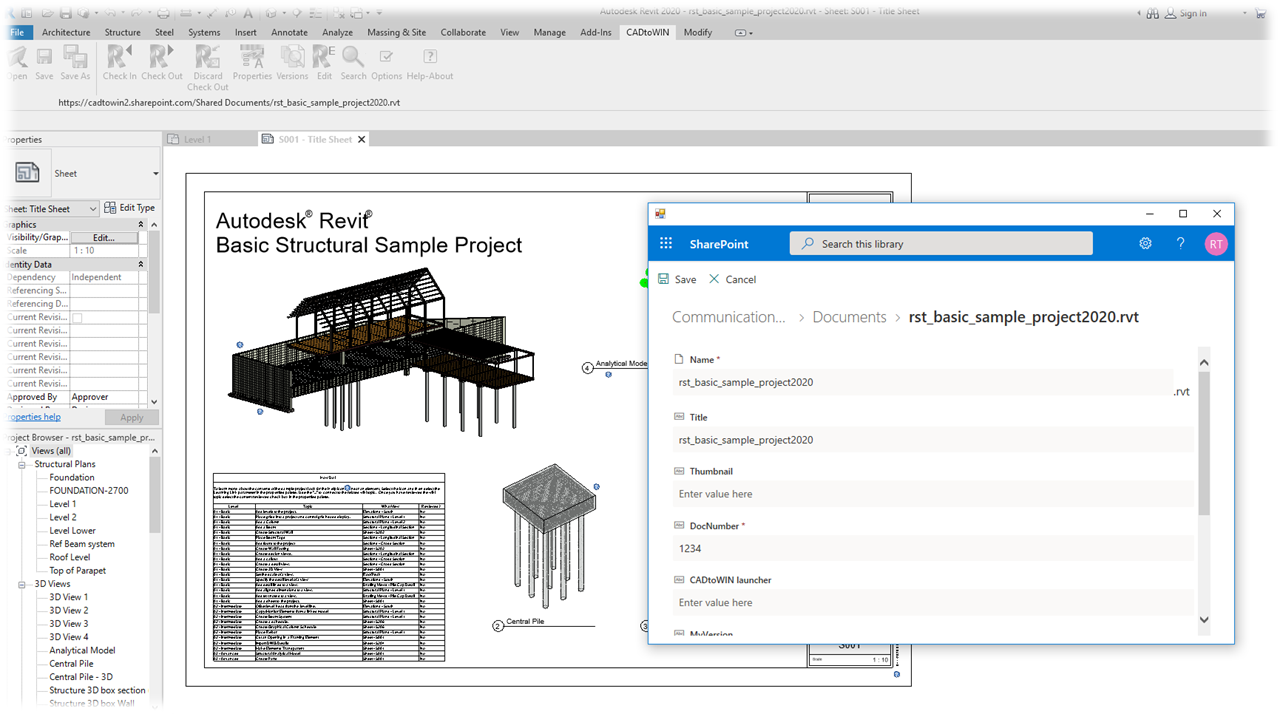This screenshot has width=1280, height=714.
Task: Collapse the 3D Views tree node
Action: [x=22, y=584]
